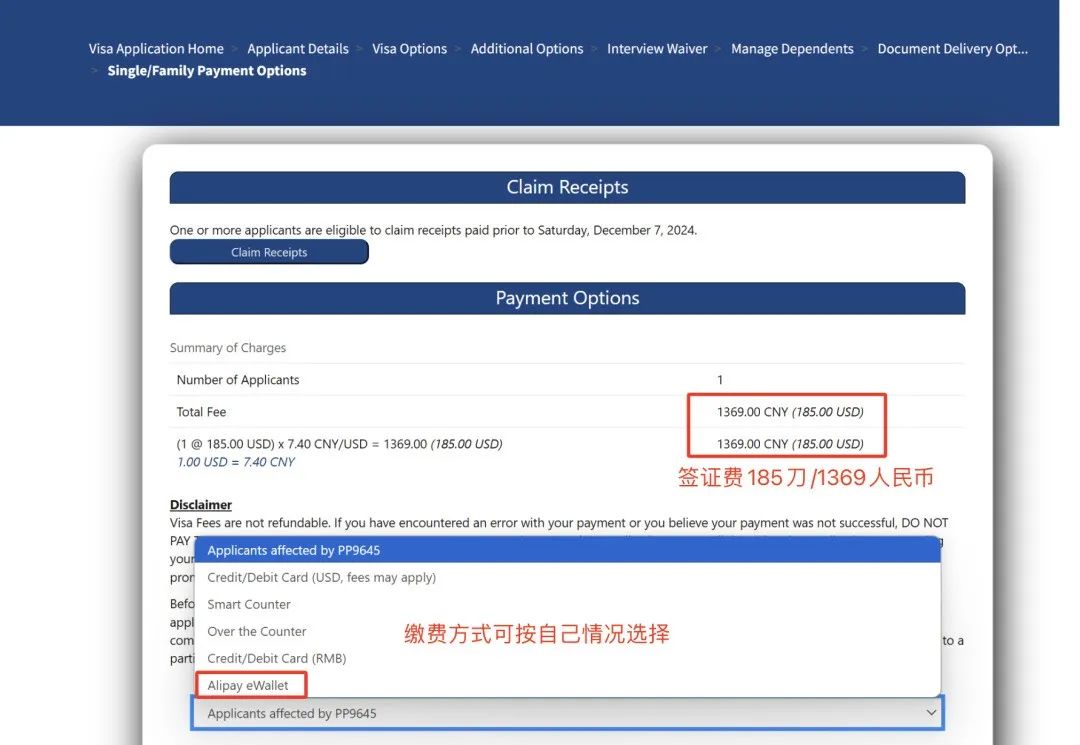Open Document Delivery Options breadcrumb
This screenshot has width=1080, height=745.
(x=953, y=49)
